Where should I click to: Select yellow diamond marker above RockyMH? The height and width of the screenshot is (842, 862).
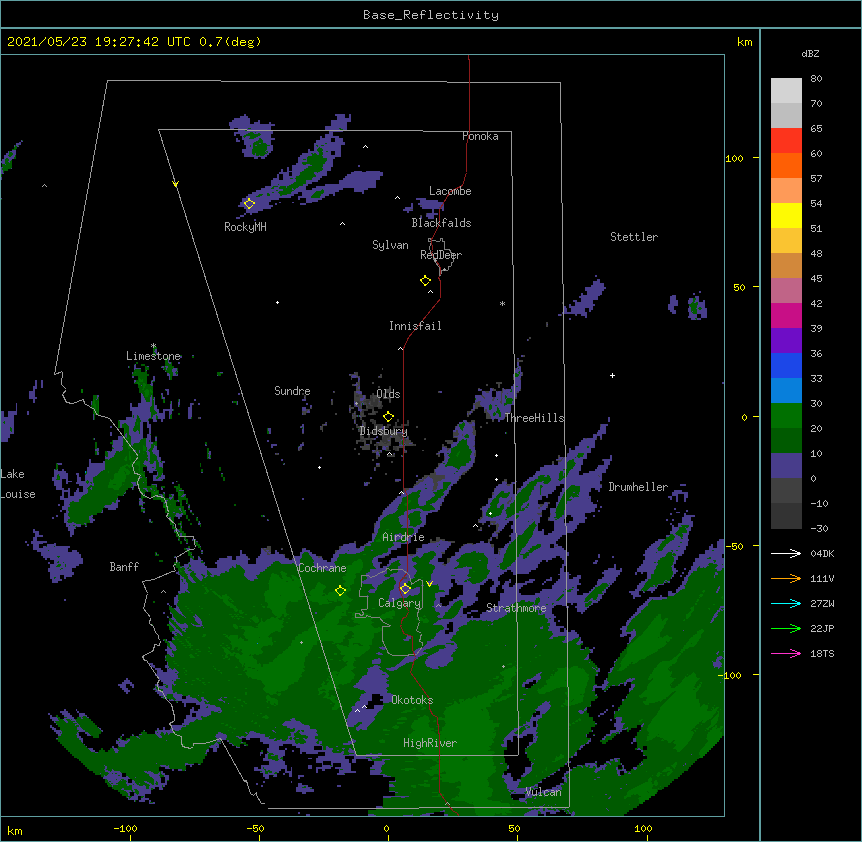[249, 204]
